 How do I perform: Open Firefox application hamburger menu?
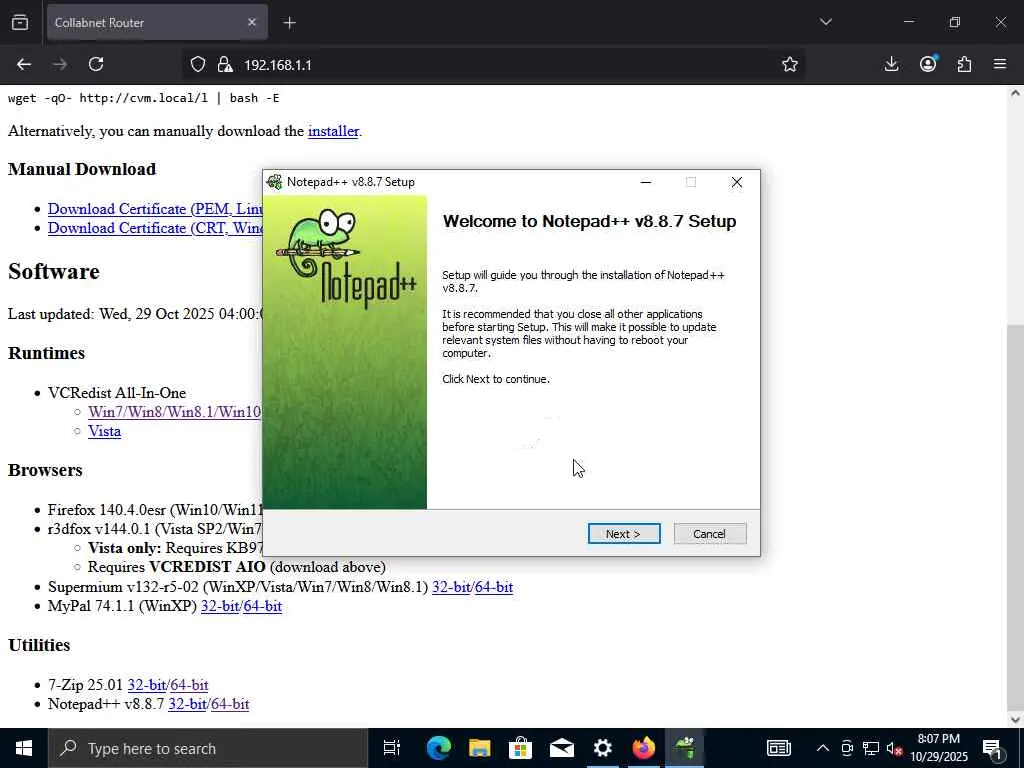click(x=1000, y=64)
